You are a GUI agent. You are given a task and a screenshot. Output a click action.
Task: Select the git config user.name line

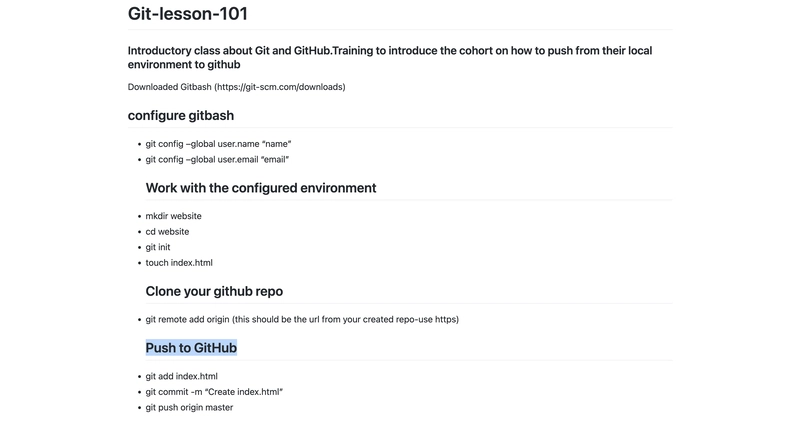point(218,144)
